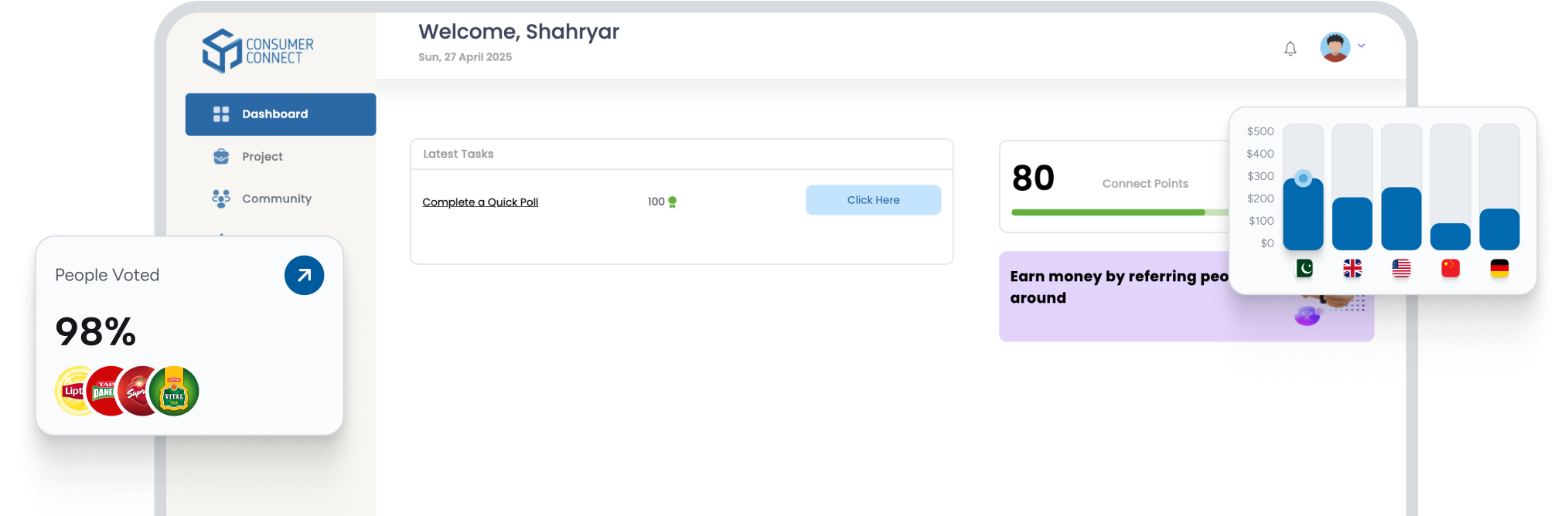Expand the profile dropdown chevron
The height and width of the screenshot is (516, 1568).
(1362, 46)
